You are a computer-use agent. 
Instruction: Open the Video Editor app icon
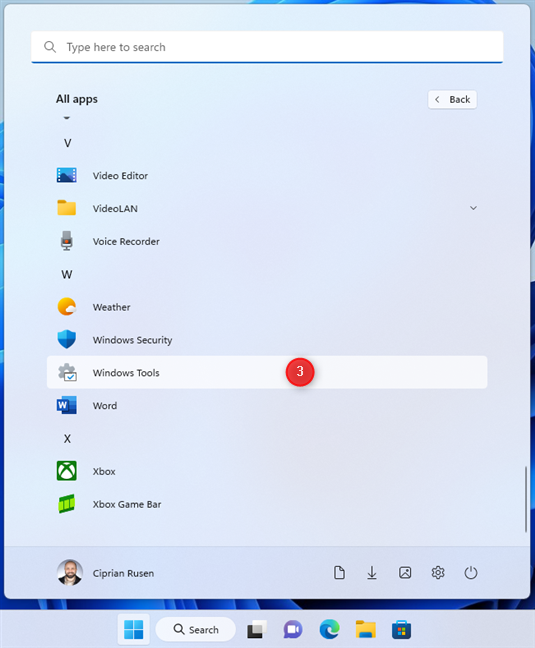coord(67,175)
